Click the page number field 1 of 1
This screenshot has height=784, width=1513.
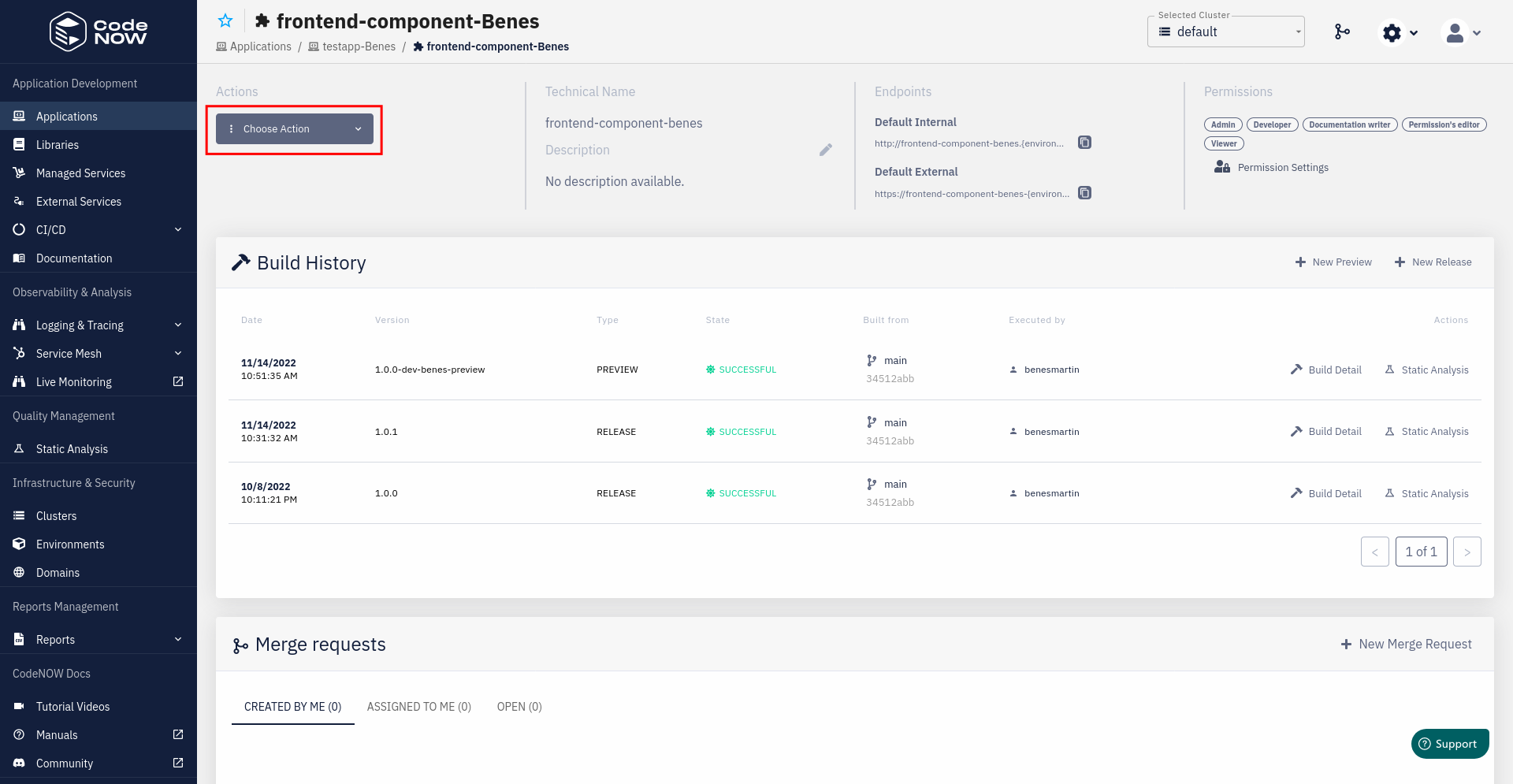click(1422, 552)
